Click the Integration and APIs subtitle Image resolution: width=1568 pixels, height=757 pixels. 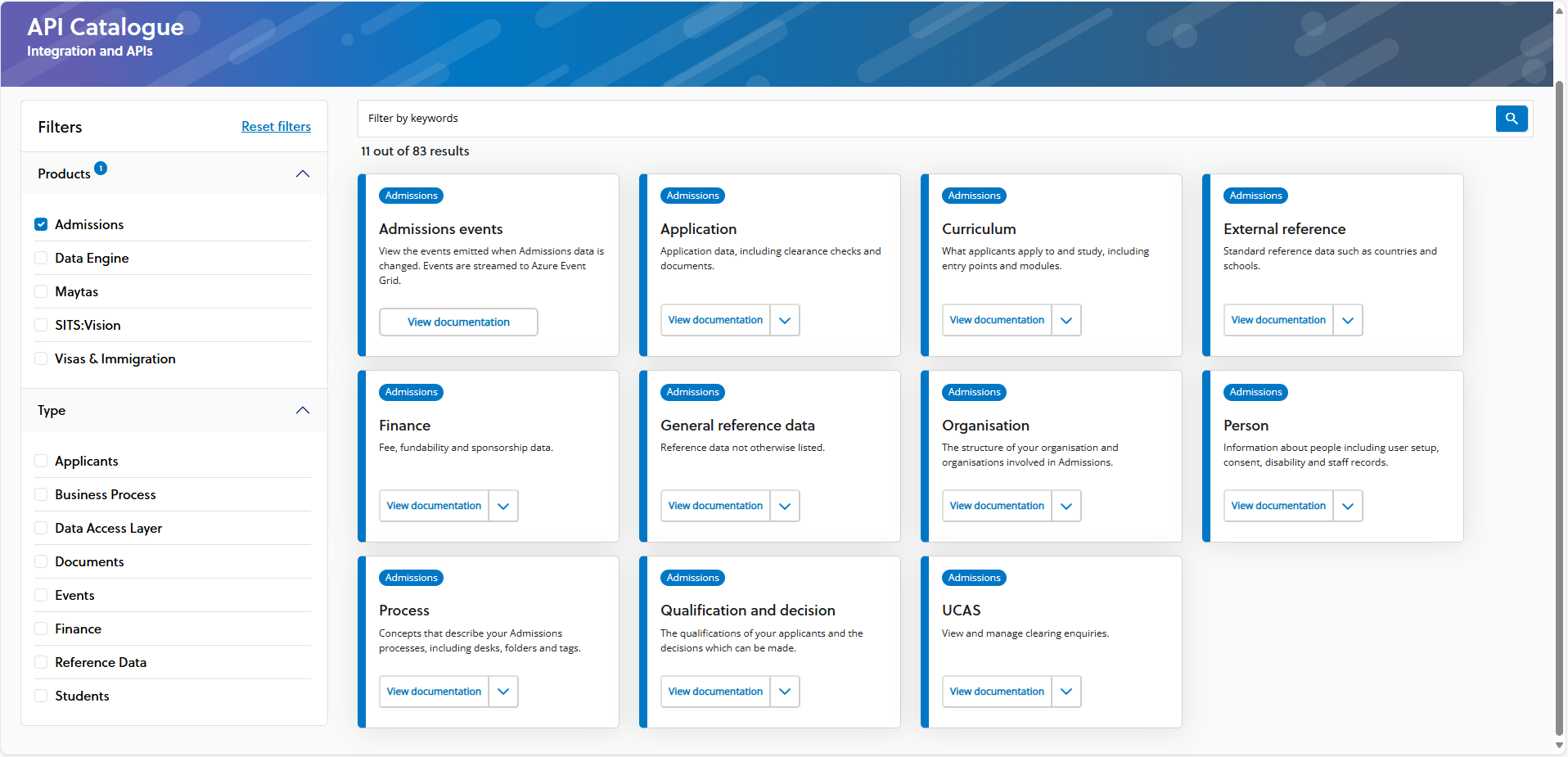click(x=90, y=51)
